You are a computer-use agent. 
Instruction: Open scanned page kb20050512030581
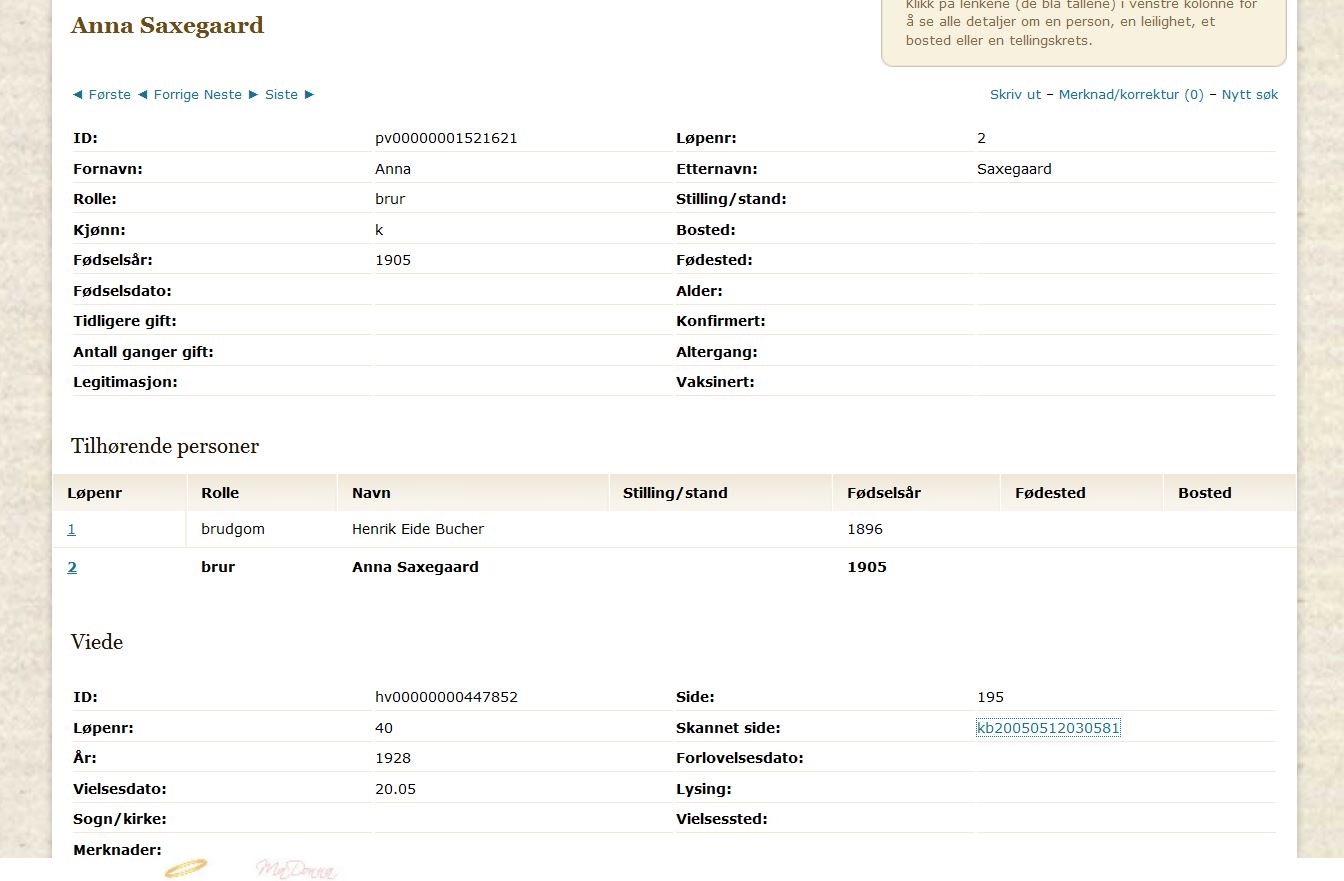1048,728
